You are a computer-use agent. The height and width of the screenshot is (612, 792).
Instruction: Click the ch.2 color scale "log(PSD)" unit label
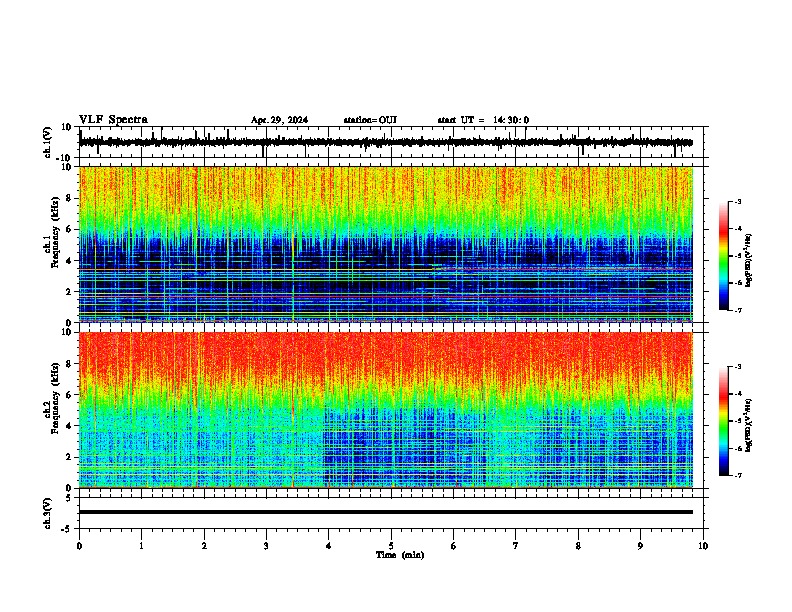coord(748,425)
